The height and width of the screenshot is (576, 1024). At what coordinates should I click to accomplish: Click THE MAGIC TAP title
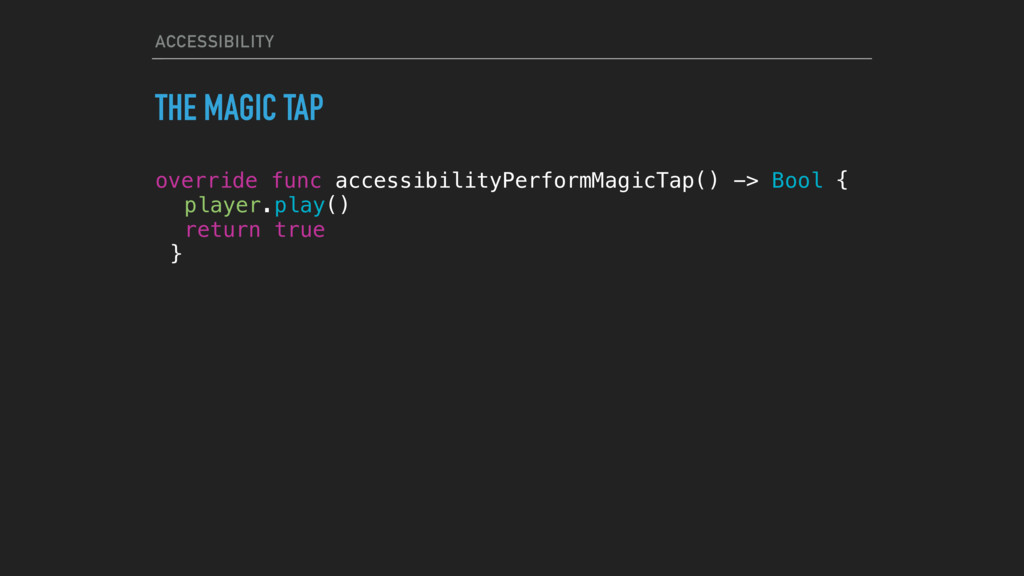(x=239, y=108)
